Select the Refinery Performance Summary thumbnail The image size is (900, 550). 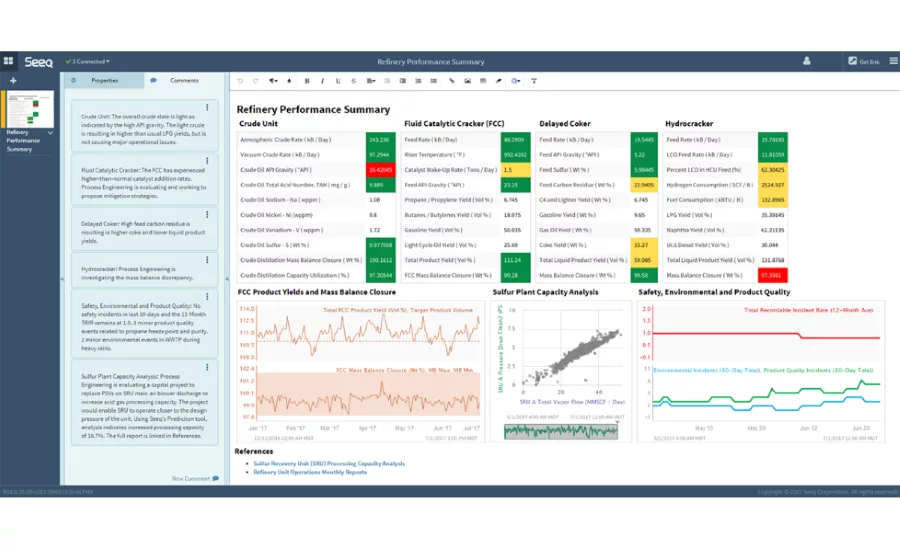30,109
